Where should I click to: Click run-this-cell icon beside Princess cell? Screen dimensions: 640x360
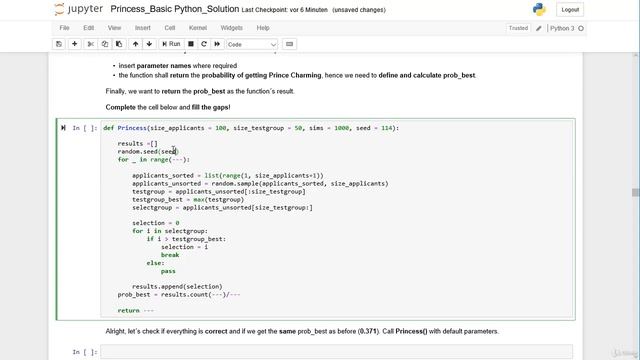[x=63, y=128]
